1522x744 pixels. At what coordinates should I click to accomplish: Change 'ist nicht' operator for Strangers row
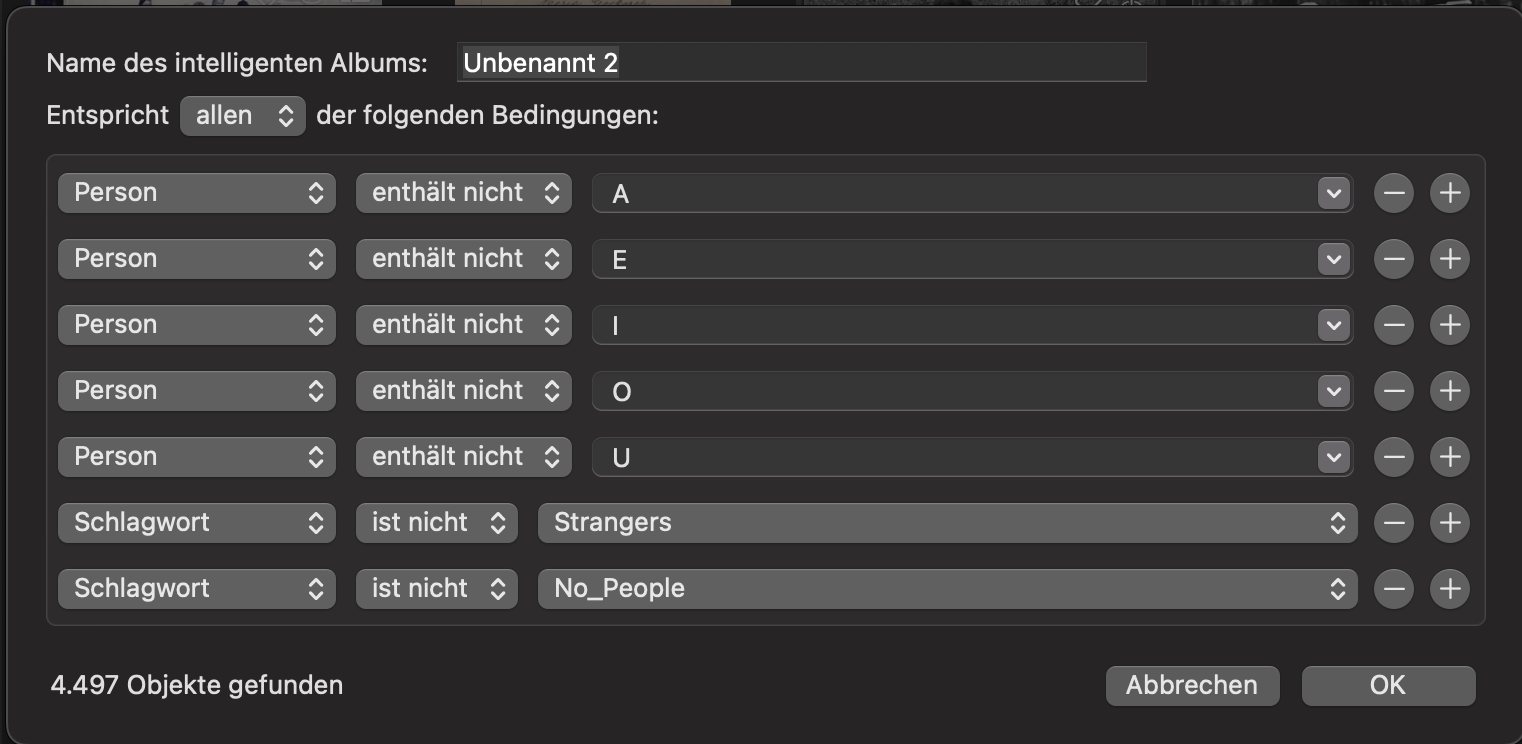point(437,523)
